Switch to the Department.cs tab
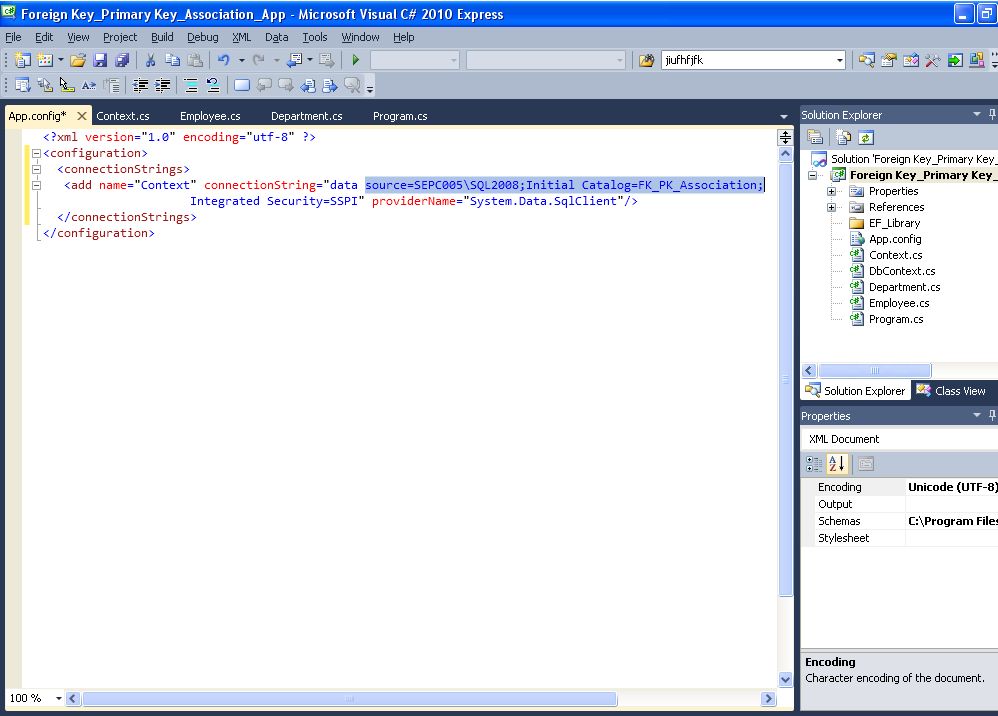This screenshot has width=998, height=716. tap(307, 116)
